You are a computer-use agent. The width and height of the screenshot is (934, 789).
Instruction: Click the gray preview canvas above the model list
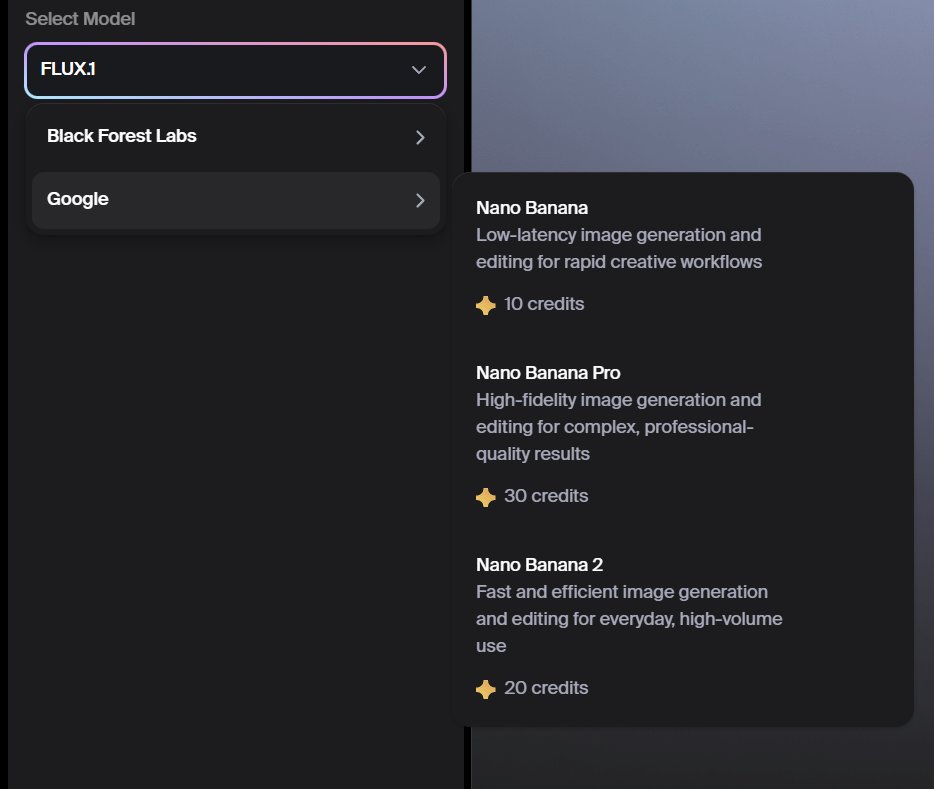pos(700,80)
